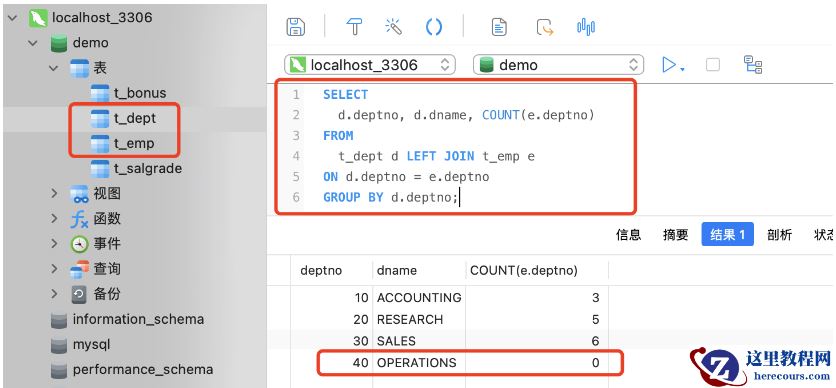Viewport: 836px width, 388px height.
Task: Open the connection dropdown localhost_3306
Action: (x=370, y=65)
